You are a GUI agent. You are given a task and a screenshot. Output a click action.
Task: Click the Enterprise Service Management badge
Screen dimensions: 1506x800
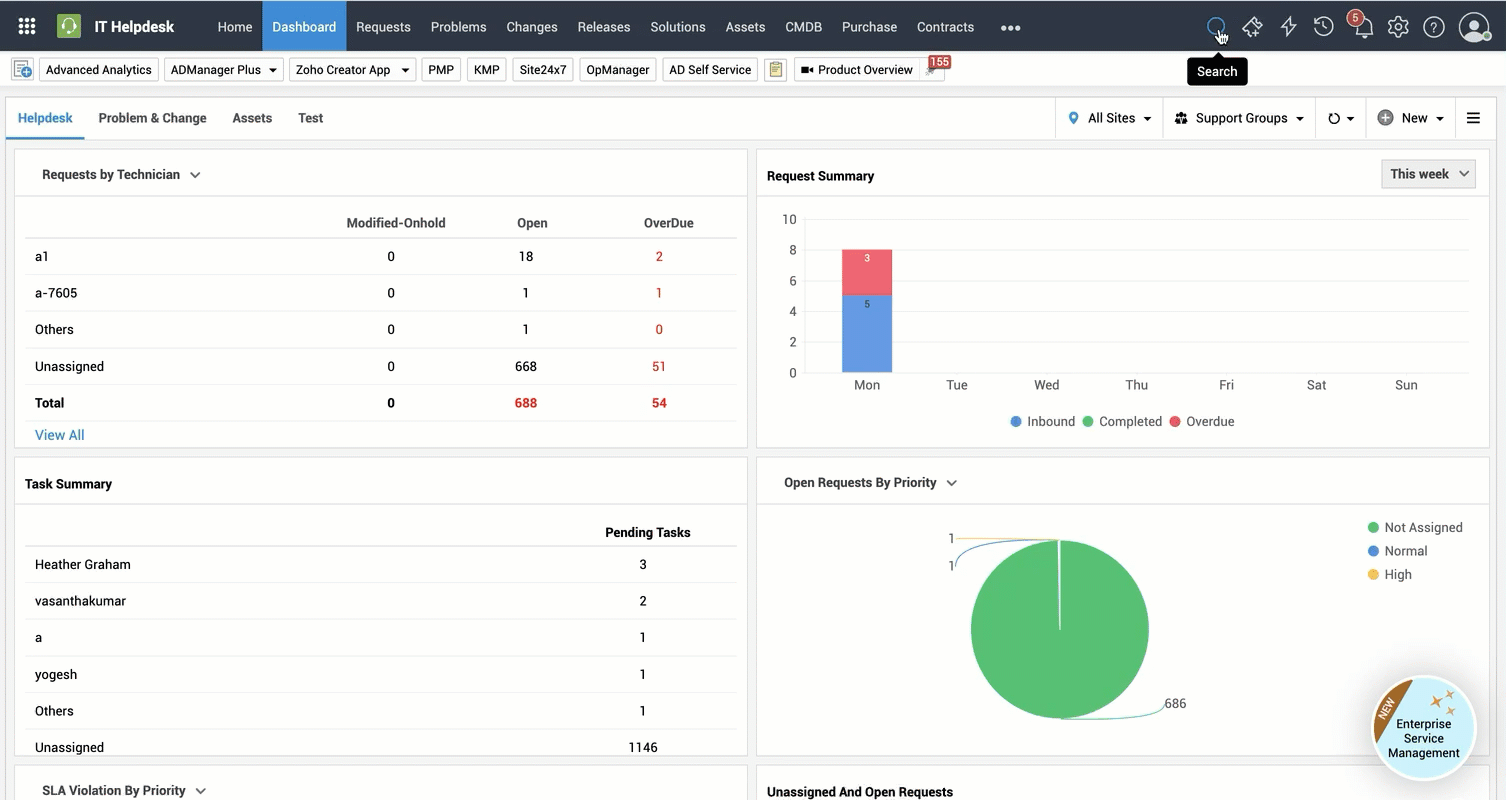pos(1423,727)
